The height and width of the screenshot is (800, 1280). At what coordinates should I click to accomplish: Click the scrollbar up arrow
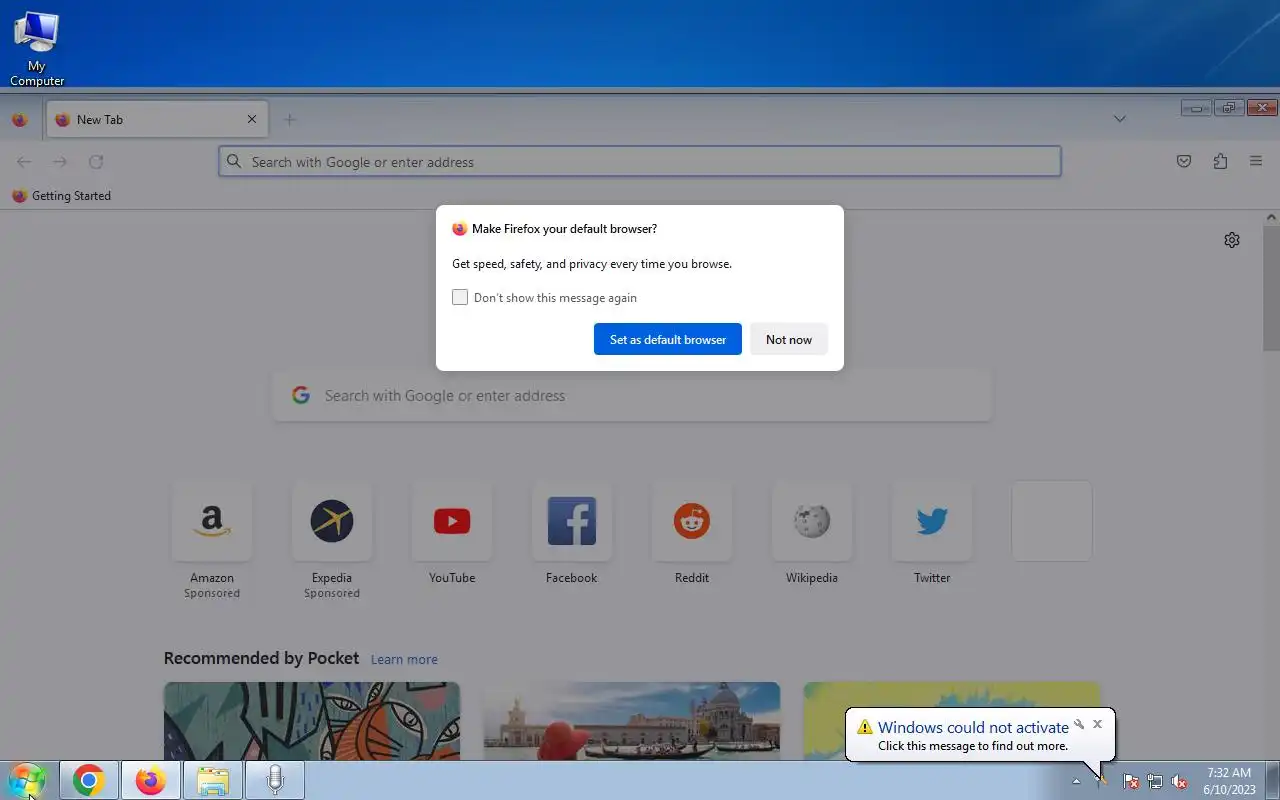[1271, 217]
